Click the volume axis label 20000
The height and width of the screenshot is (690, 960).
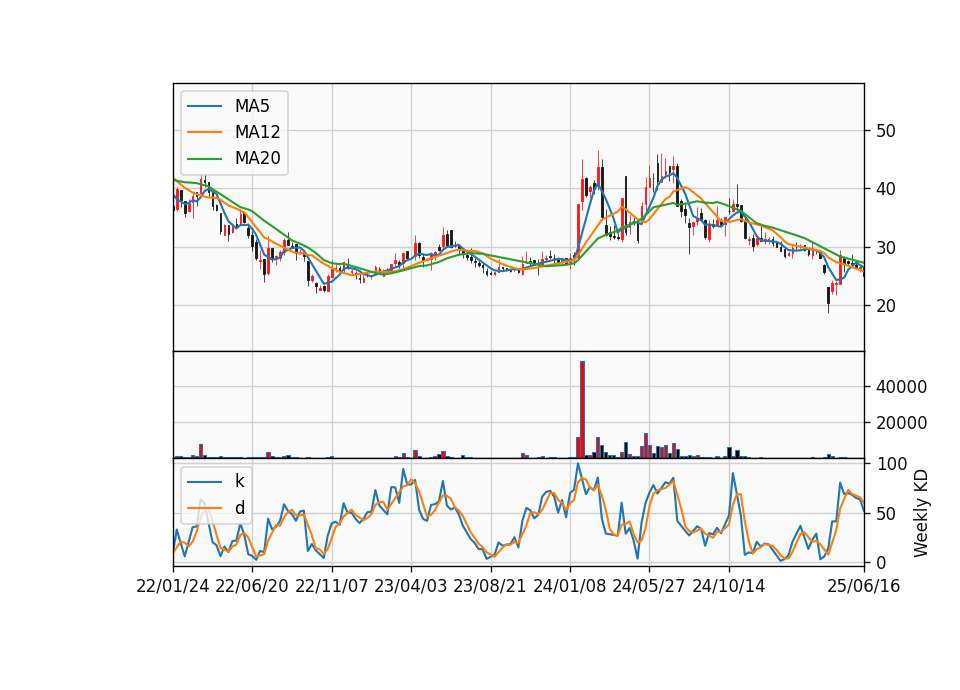[902, 423]
